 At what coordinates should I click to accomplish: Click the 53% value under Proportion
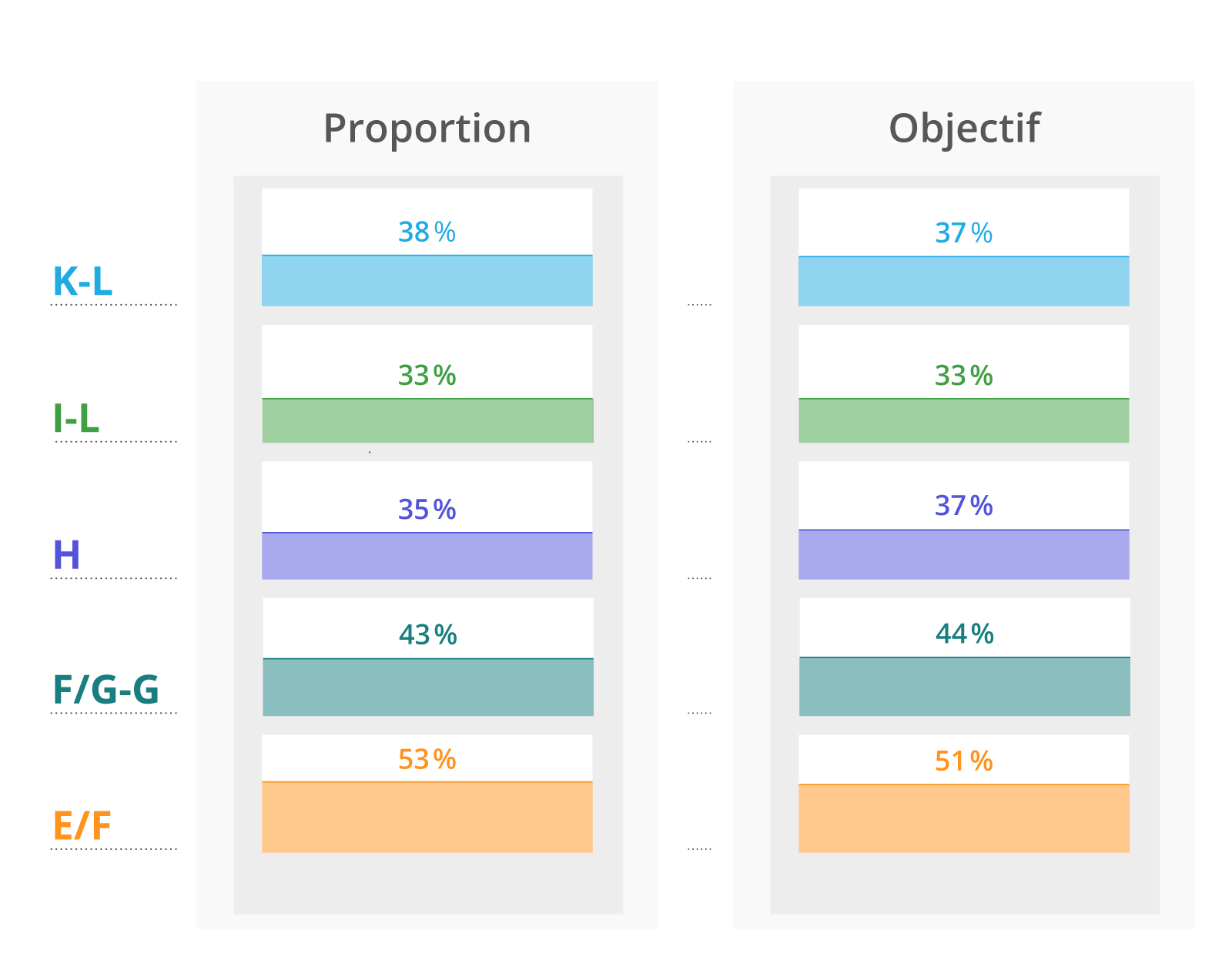(x=427, y=760)
